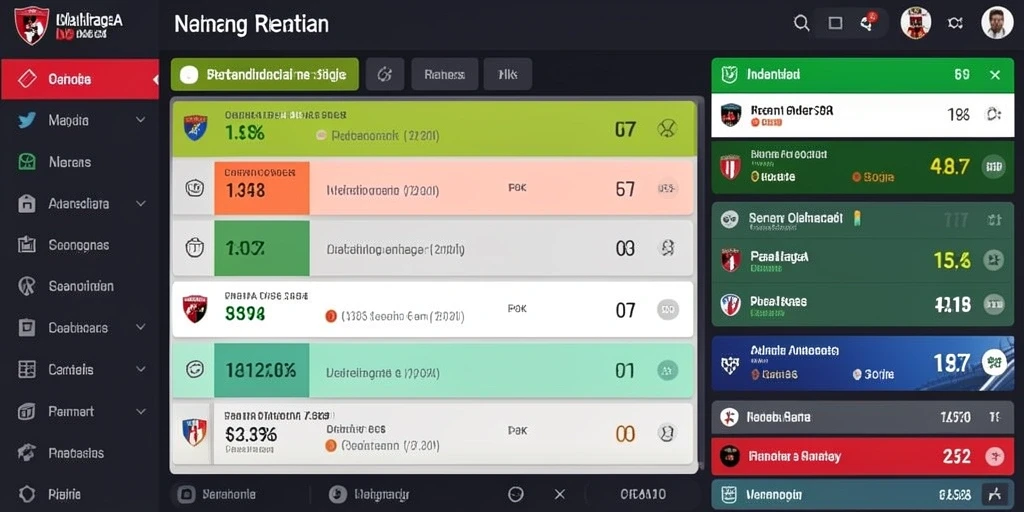Image resolution: width=1024 pixels, height=512 pixels.
Task: Open search with the magnifier icon
Action: click(x=801, y=24)
